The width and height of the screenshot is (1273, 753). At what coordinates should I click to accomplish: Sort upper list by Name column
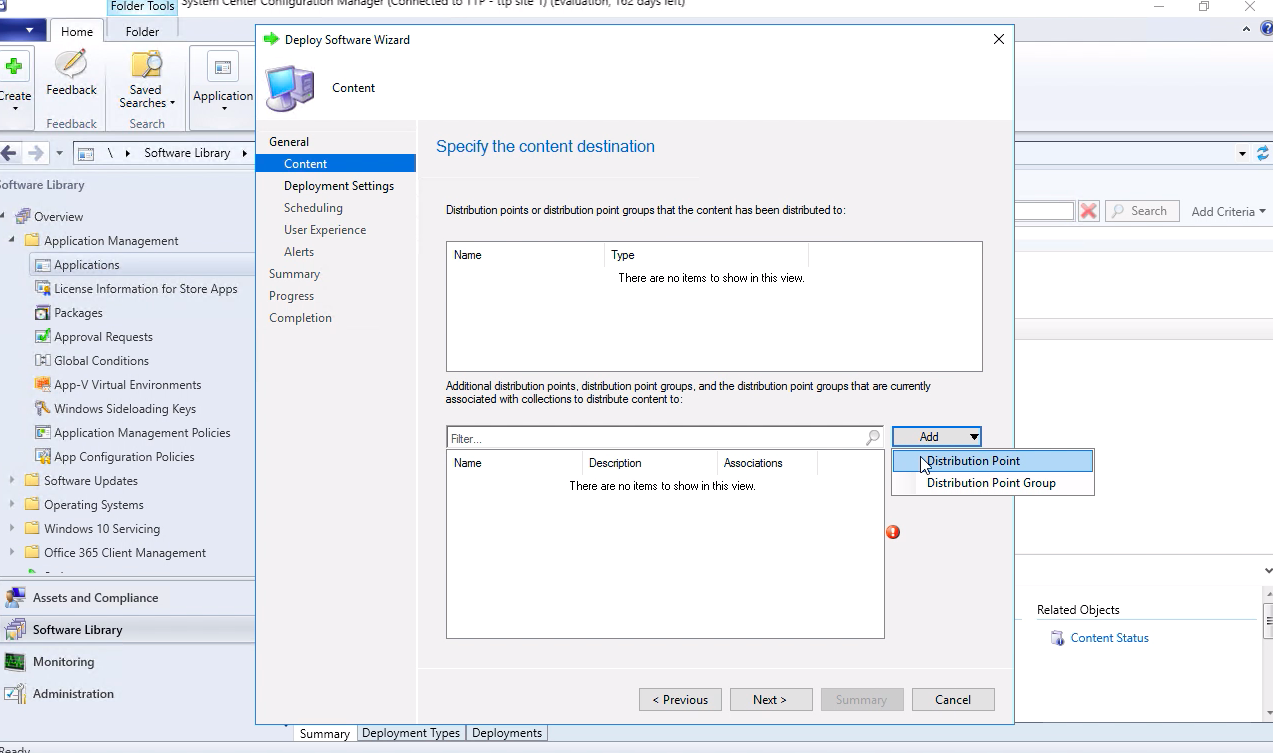[525, 255]
